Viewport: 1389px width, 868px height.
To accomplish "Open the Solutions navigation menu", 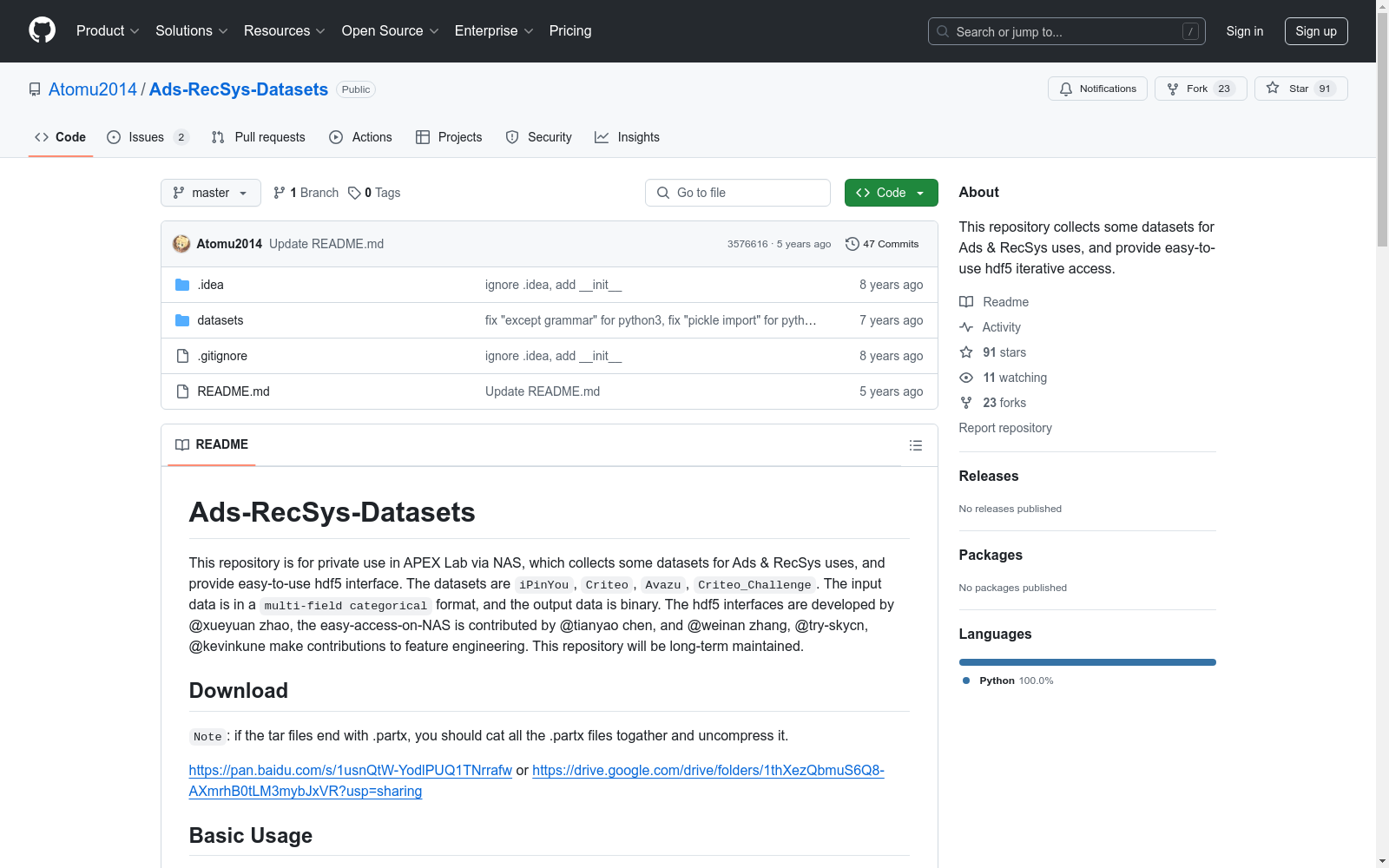I will [191, 31].
